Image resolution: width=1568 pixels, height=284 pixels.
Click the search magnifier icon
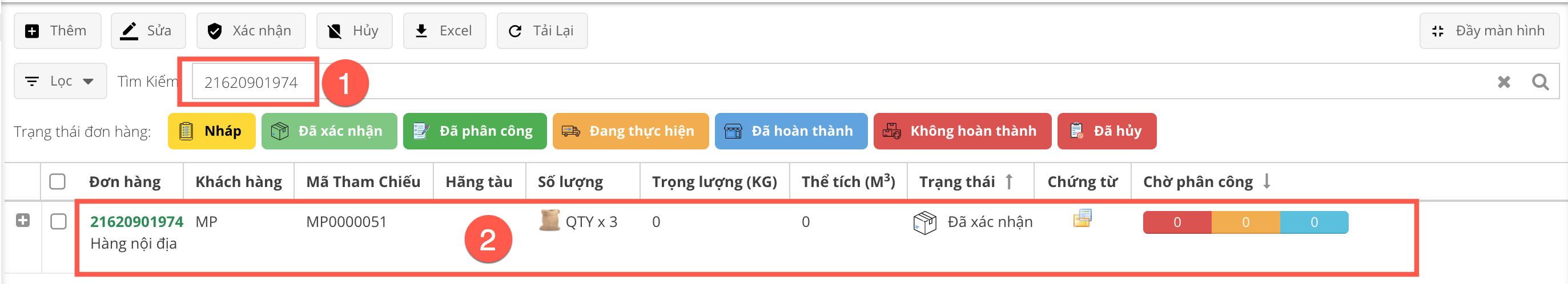pyautogui.click(x=1539, y=82)
